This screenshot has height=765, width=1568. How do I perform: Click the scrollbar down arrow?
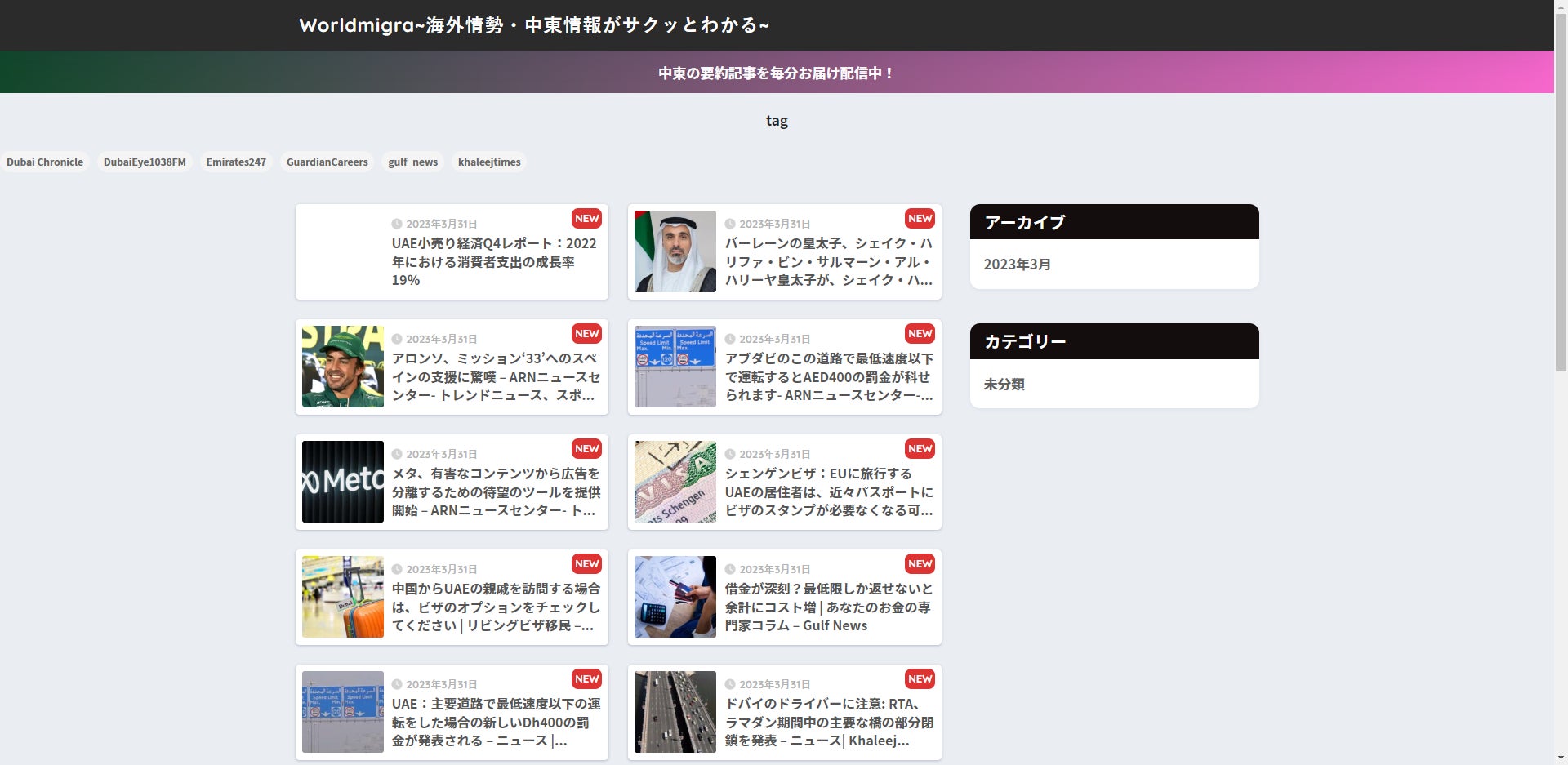1561,758
